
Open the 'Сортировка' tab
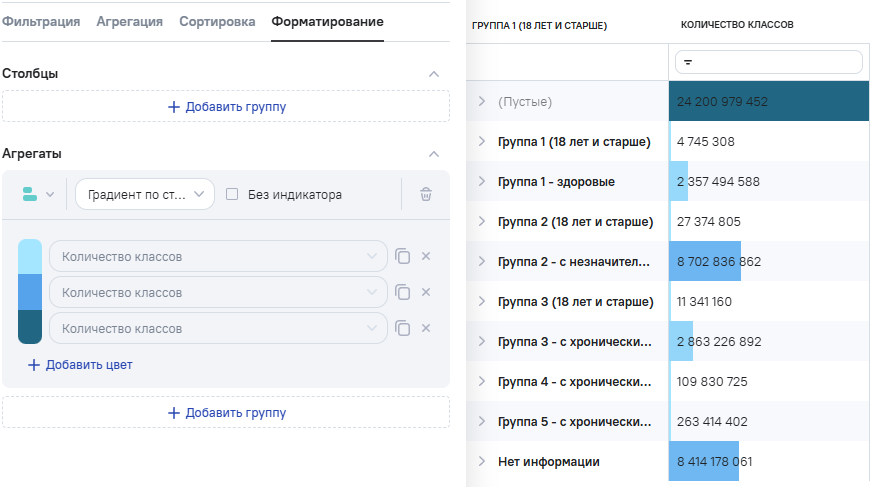(x=217, y=21)
